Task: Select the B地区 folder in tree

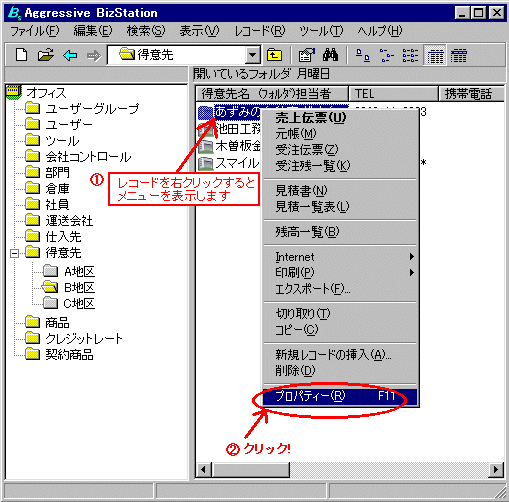Action: coord(79,287)
